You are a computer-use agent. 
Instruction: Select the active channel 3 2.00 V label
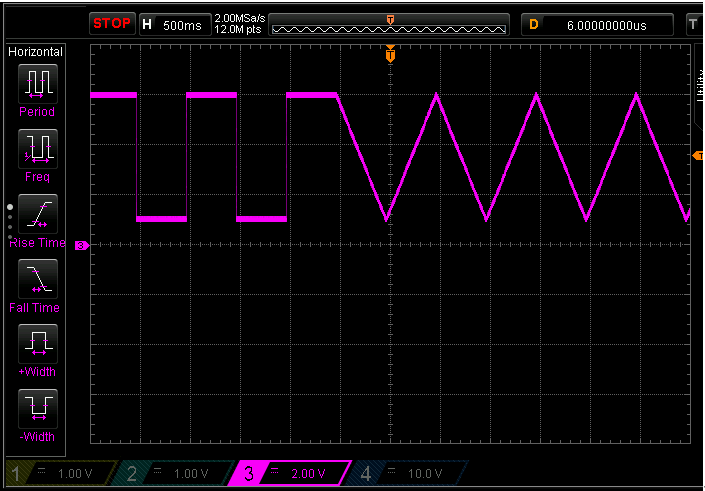point(290,473)
